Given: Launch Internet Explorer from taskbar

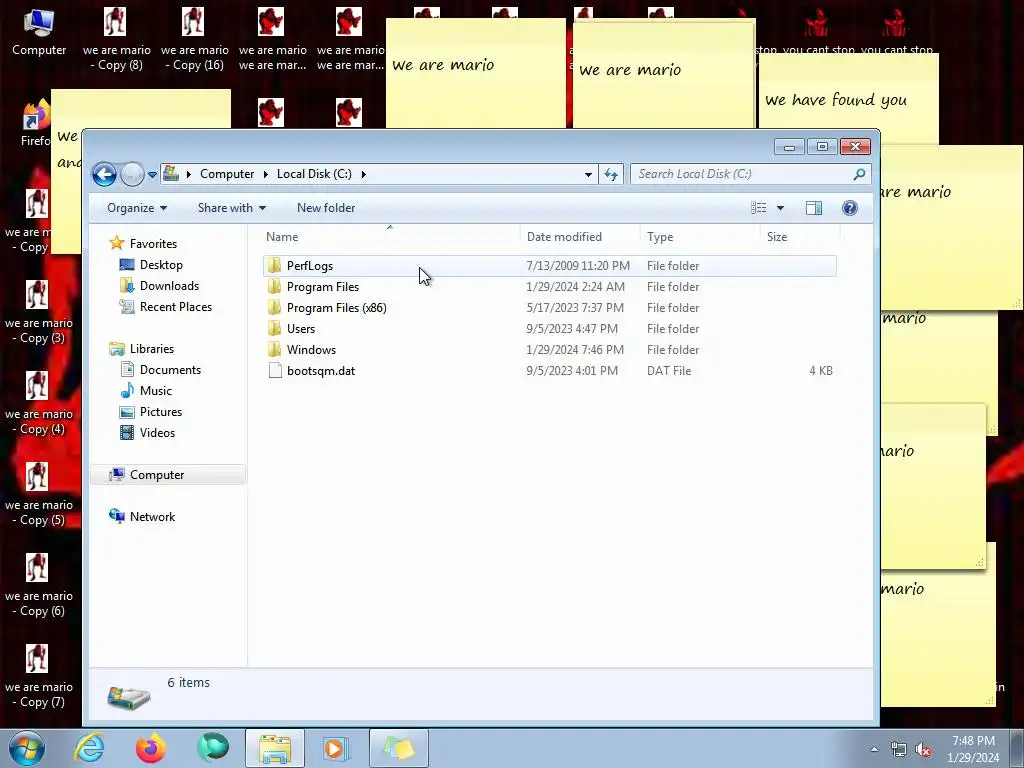Looking at the screenshot, I should [x=89, y=748].
